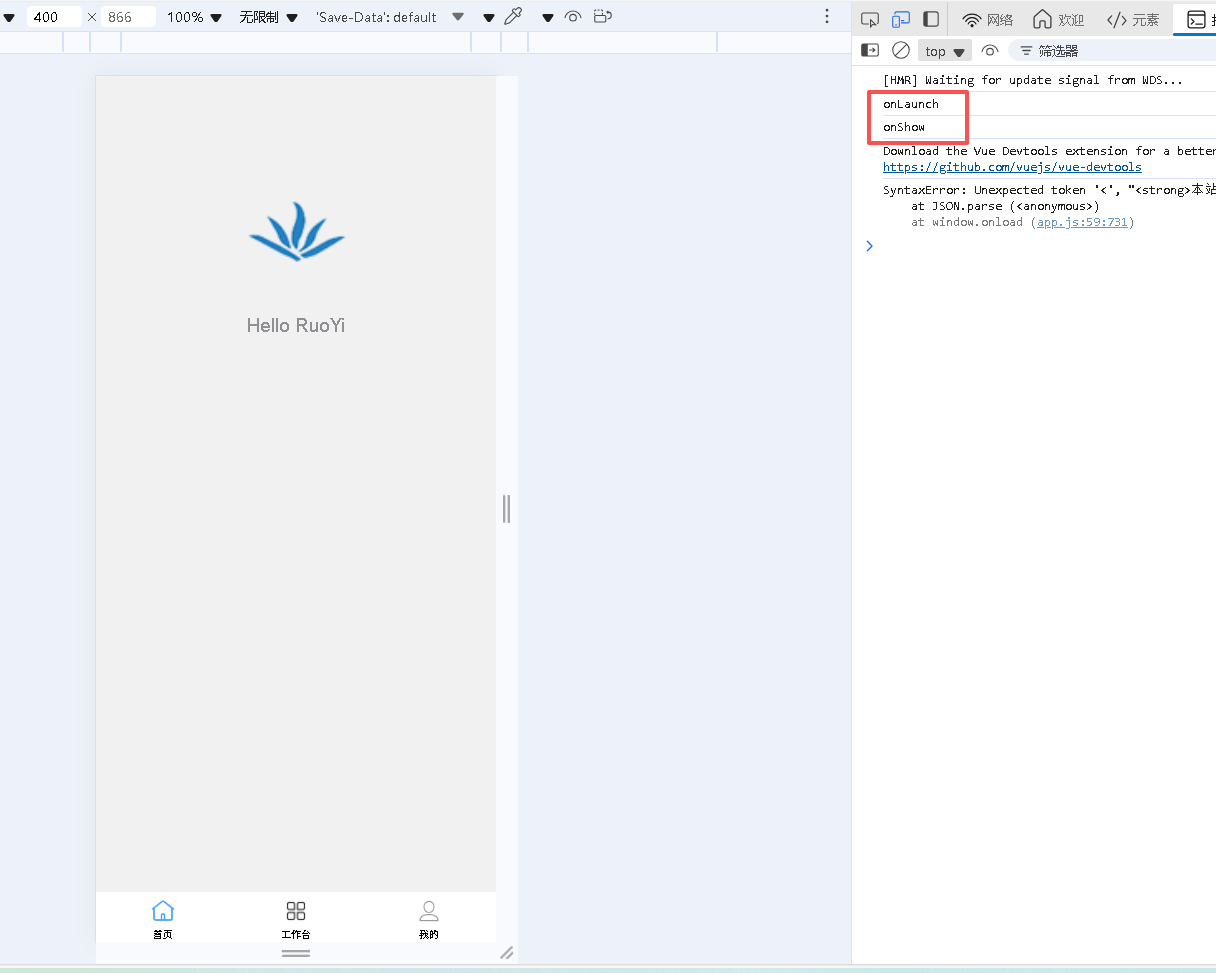
Task: Tap the 首页 home icon
Action: (163, 911)
